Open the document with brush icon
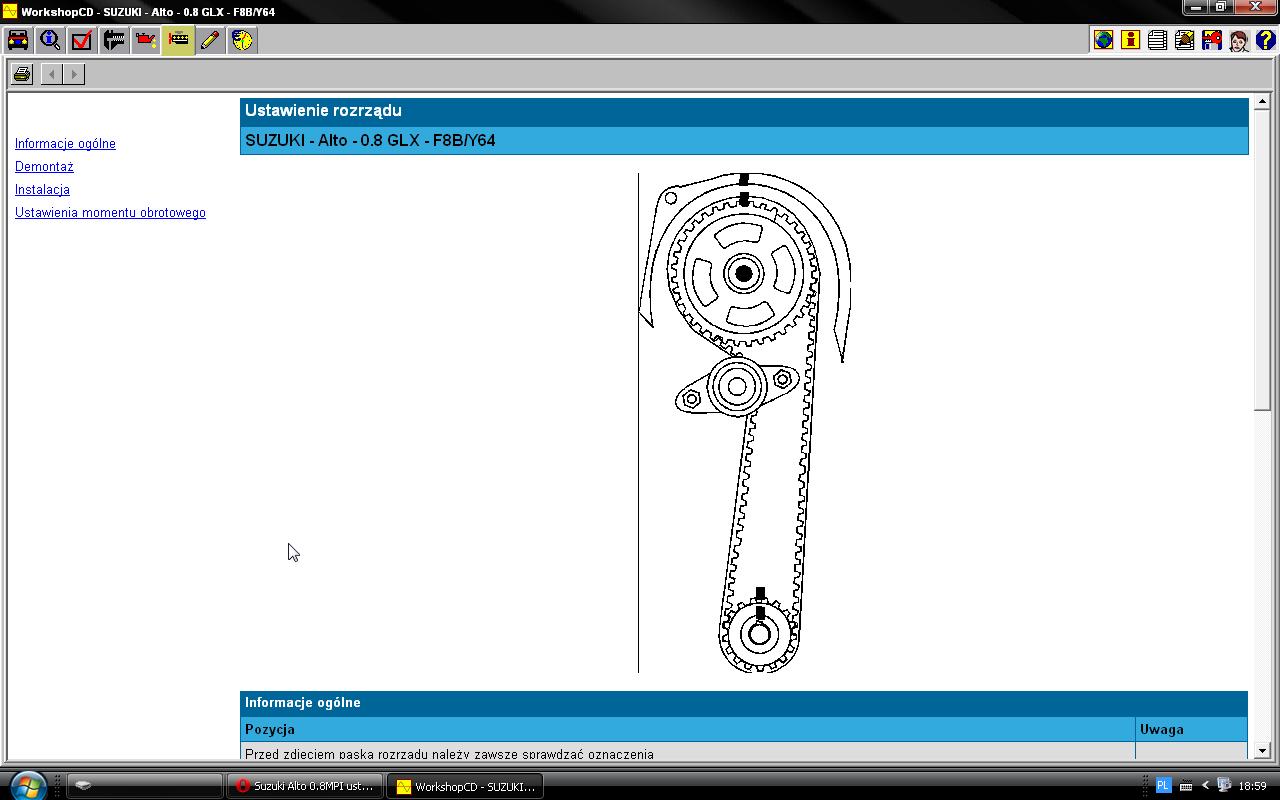Screen dimensions: 1280x800 pyautogui.click(x=1184, y=40)
